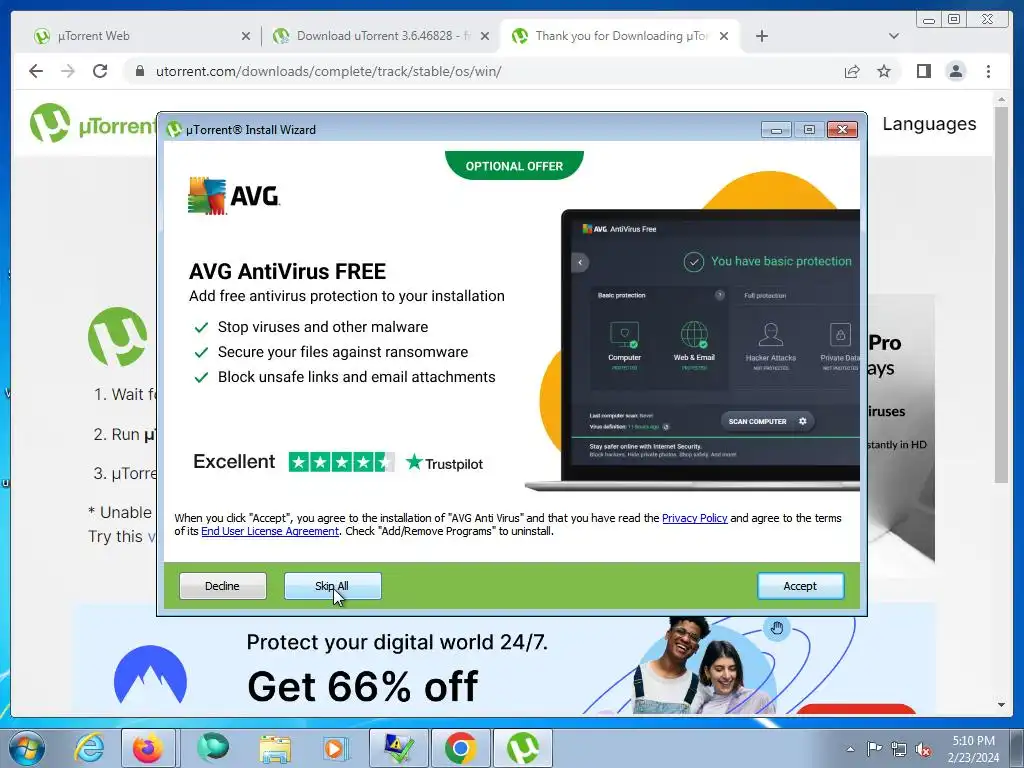
Task: Click the Skip All button
Action: [x=332, y=586]
